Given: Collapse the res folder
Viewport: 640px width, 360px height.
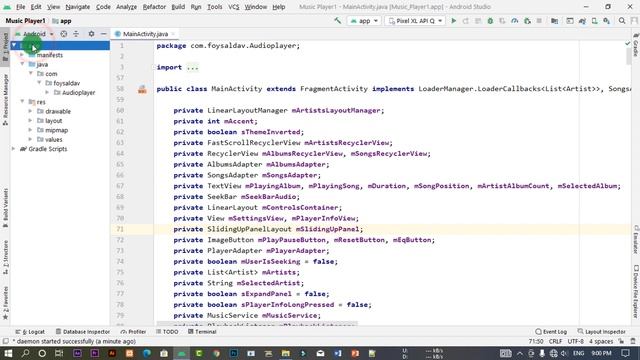Looking at the screenshot, I should (x=22, y=102).
